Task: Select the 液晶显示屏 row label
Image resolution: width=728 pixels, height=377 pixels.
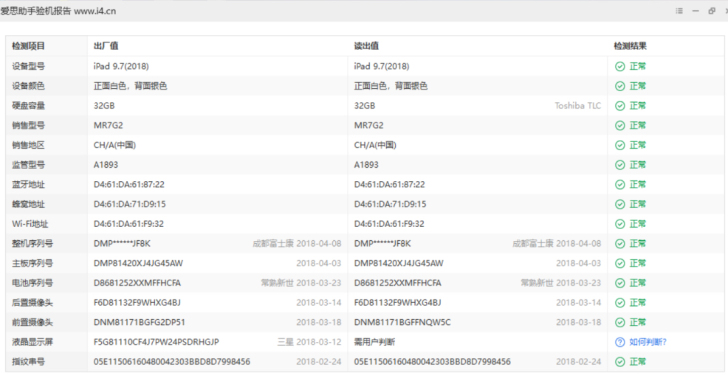Action: [x=32, y=342]
